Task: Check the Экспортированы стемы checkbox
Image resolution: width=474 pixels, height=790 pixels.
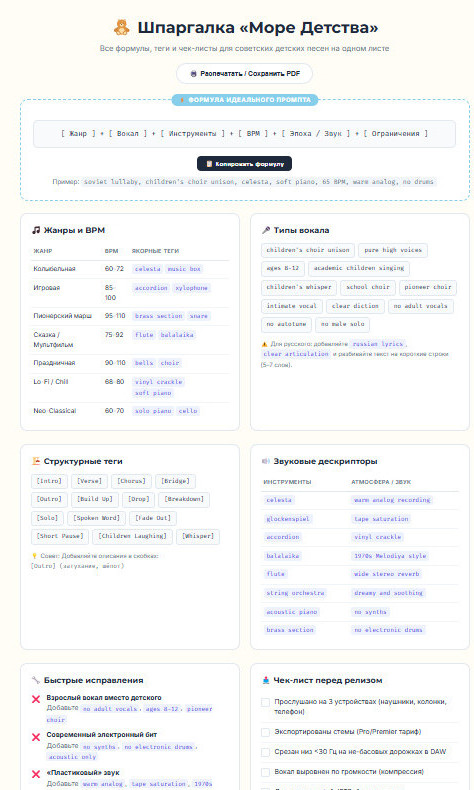Action: [x=265, y=732]
